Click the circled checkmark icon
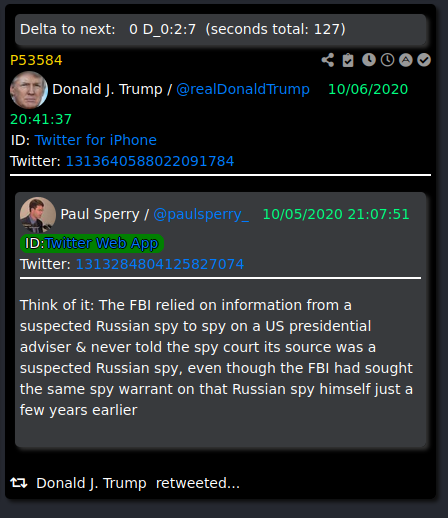 (424, 60)
